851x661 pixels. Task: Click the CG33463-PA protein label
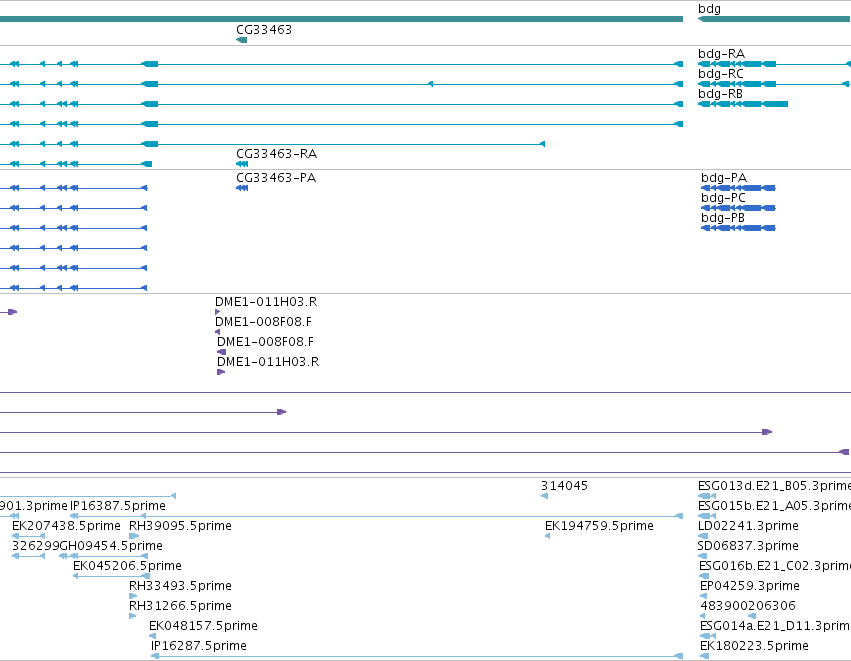pos(276,178)
